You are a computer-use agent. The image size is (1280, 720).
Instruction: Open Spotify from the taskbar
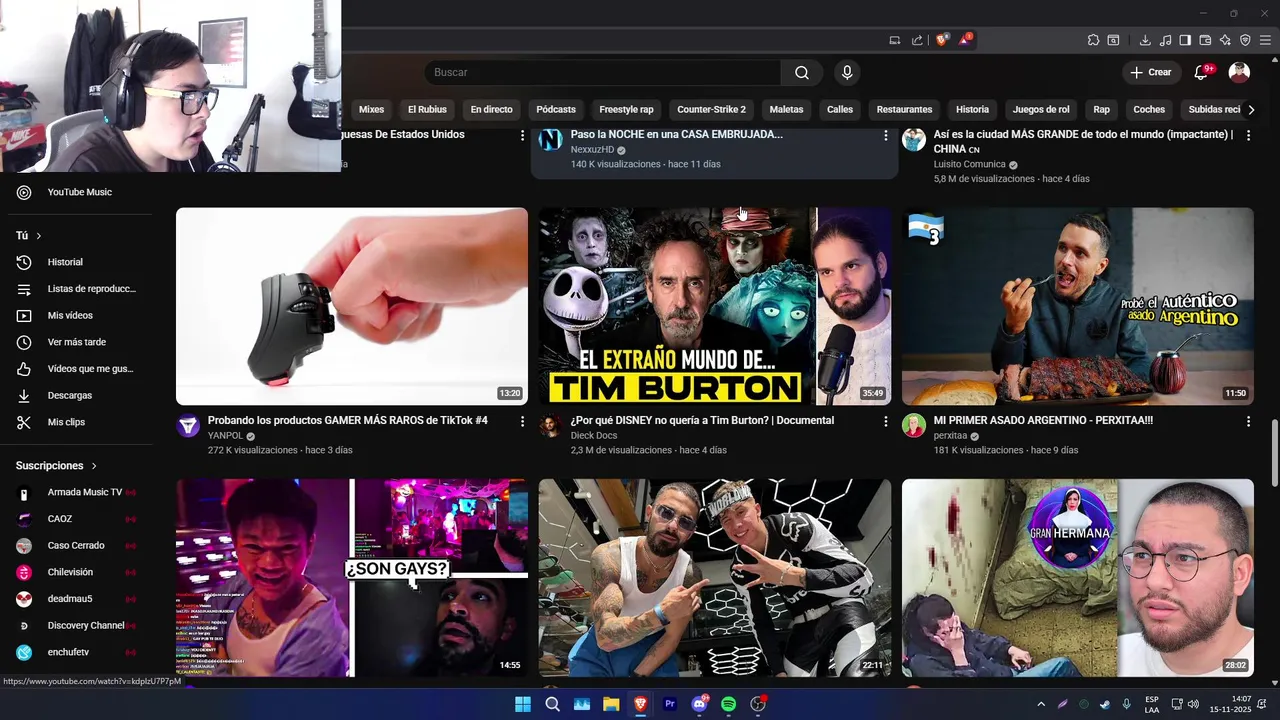coord(728,704)
